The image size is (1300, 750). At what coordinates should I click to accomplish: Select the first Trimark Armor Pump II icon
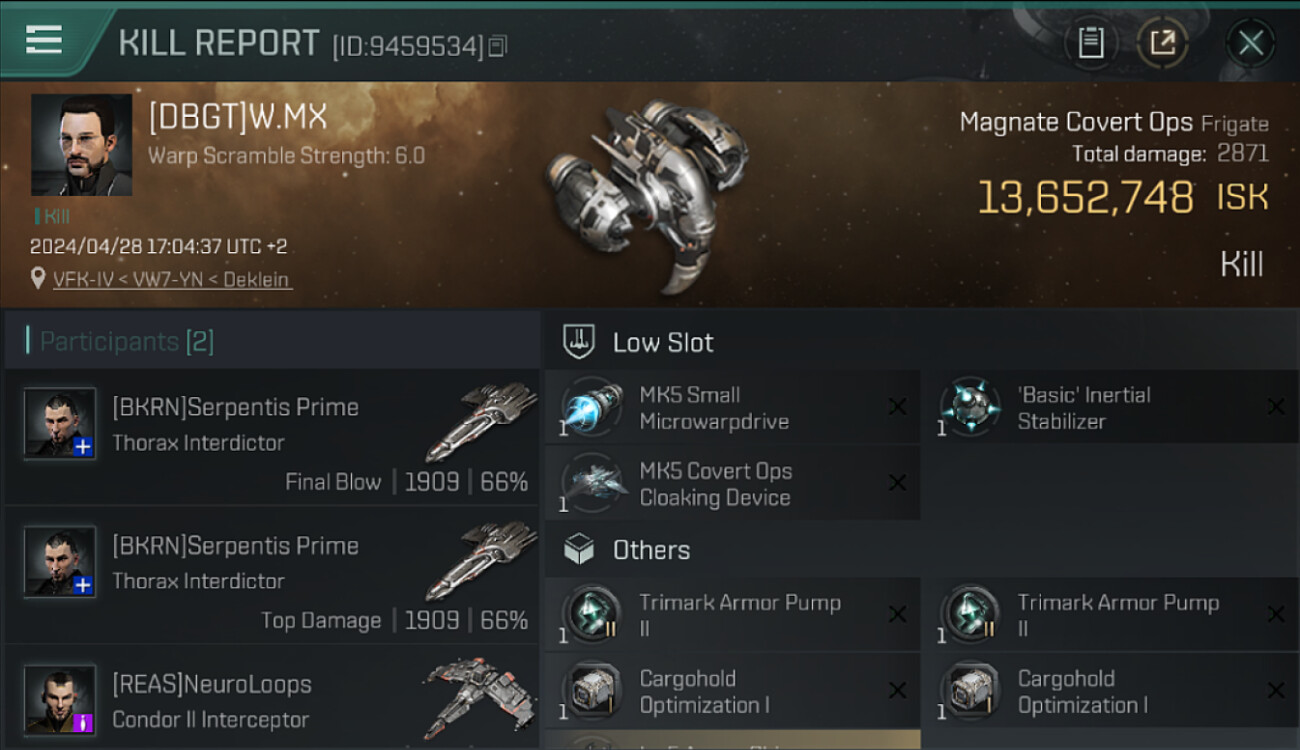(x=592, y=615)
